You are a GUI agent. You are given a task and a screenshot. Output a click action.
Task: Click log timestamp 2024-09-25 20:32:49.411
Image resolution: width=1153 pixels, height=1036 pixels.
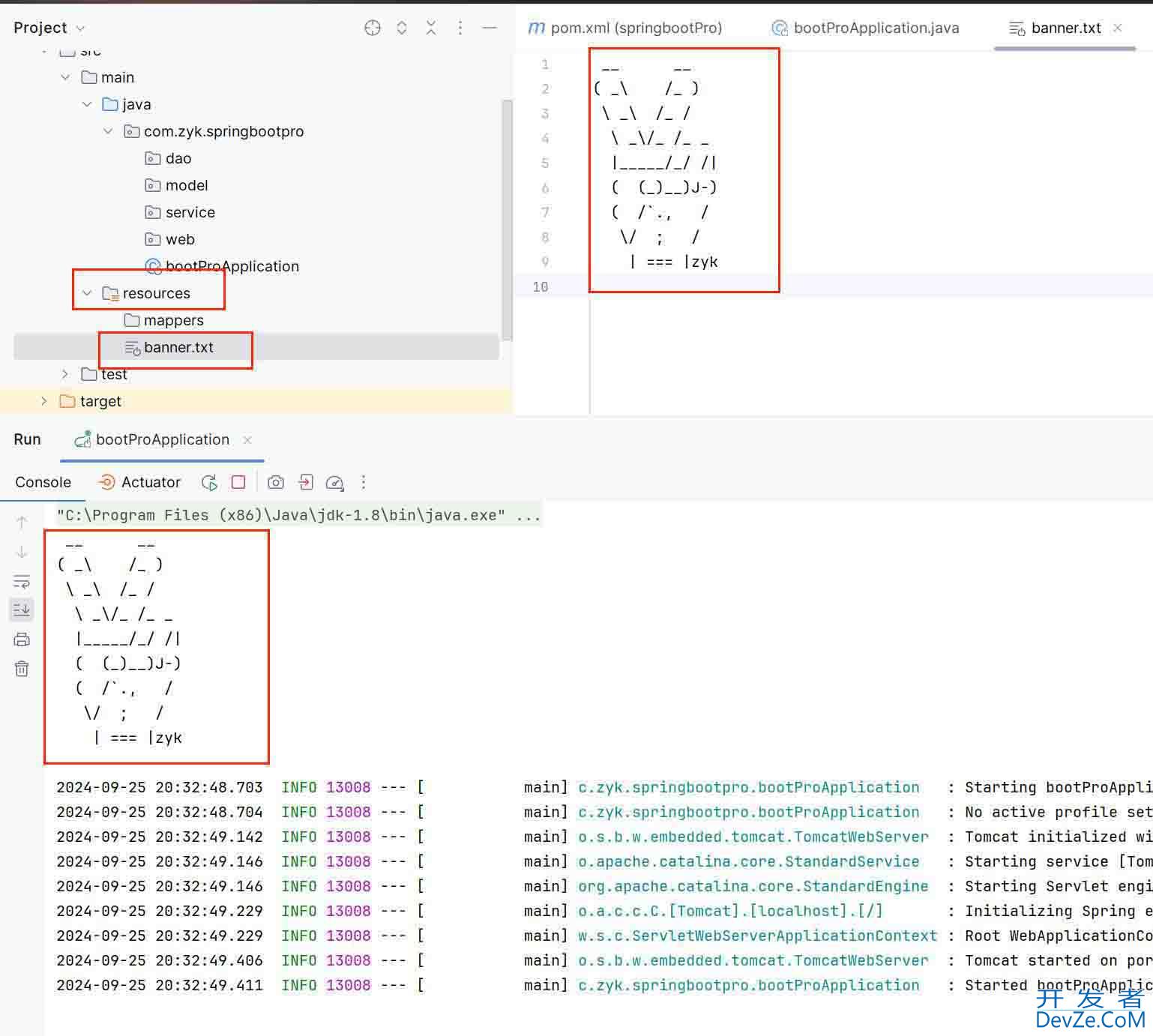160,985
